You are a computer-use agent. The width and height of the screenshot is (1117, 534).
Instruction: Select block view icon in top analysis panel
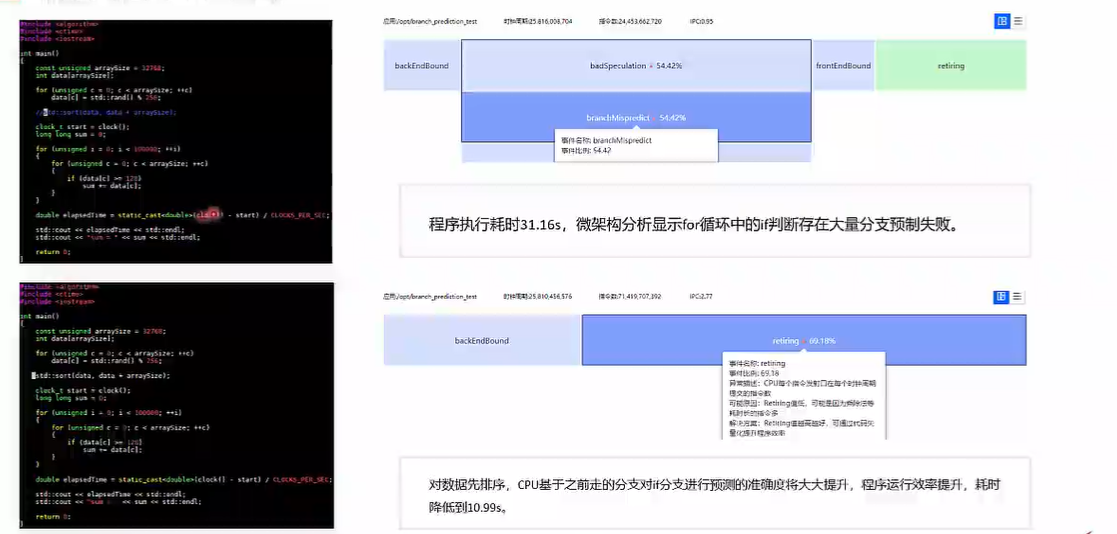pyautogui.click(x=1002, y=21)
